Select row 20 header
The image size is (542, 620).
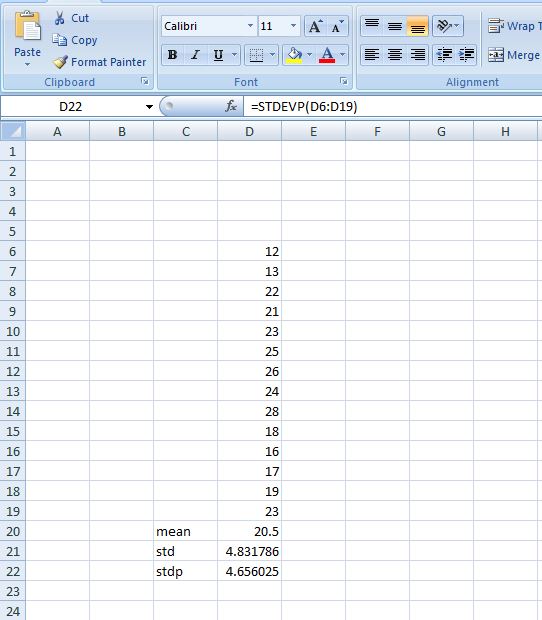click(13, 531)
